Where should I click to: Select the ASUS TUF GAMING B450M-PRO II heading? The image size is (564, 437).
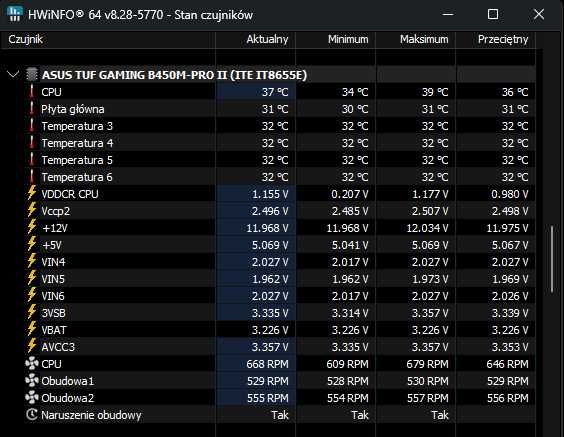174,75
